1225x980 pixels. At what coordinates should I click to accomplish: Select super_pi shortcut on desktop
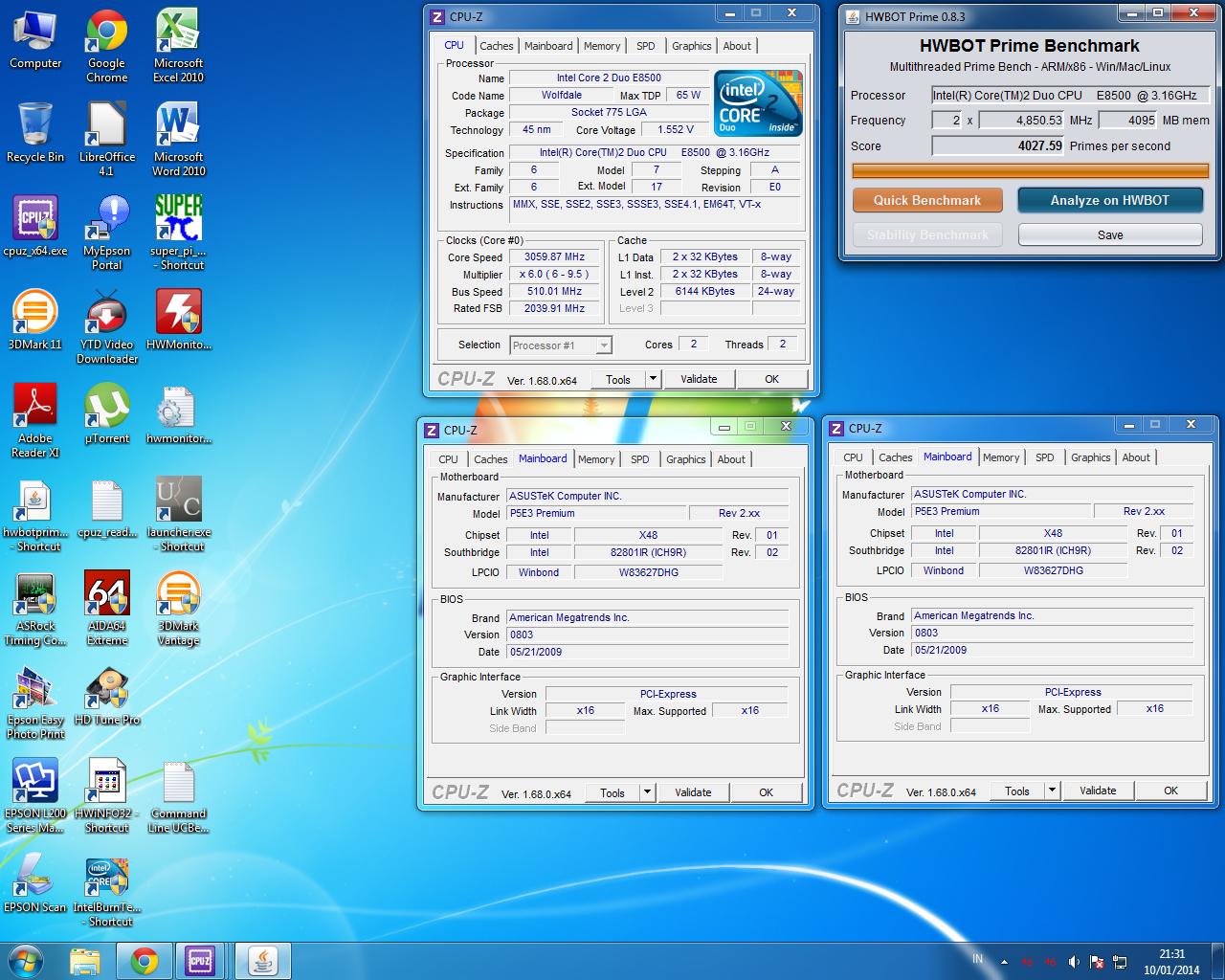tap(178, 234)
